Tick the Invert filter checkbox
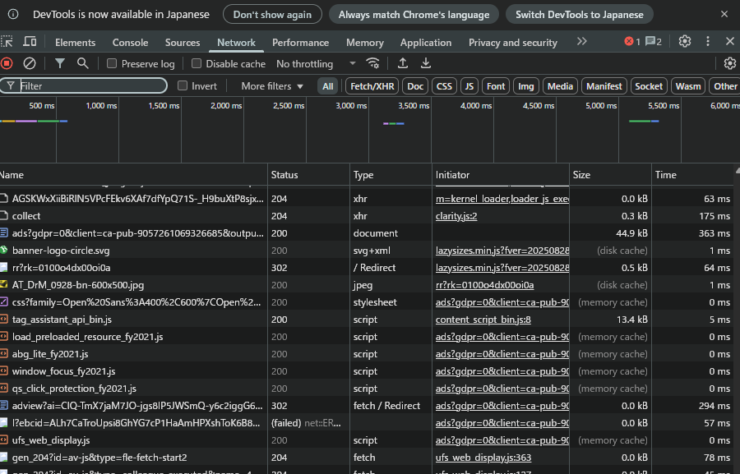740x474 pixels. point(183,86)
